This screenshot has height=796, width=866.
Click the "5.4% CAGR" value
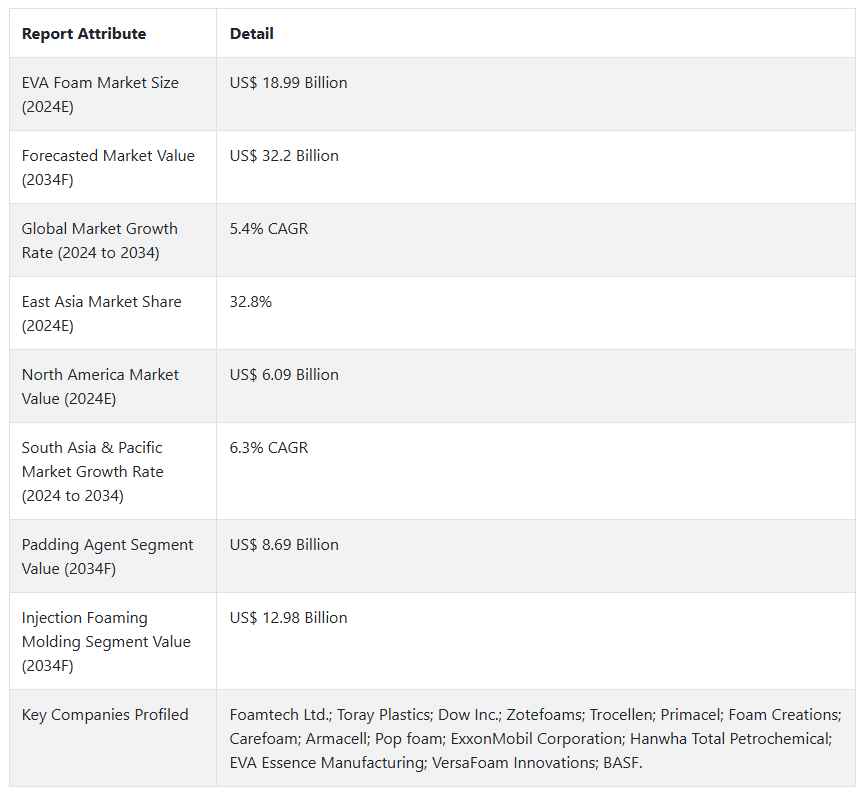pos(269,229)
